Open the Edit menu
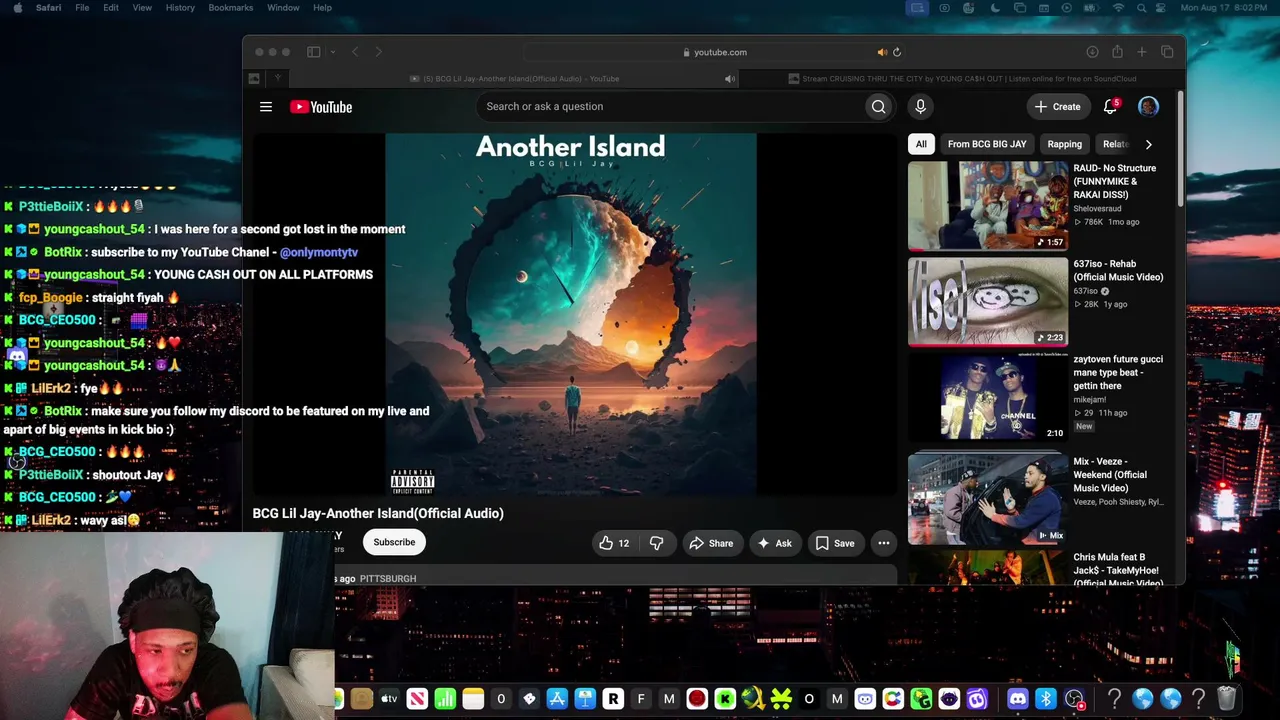The width and height of the screenshot is (1280, 720). tap(111, 8)
